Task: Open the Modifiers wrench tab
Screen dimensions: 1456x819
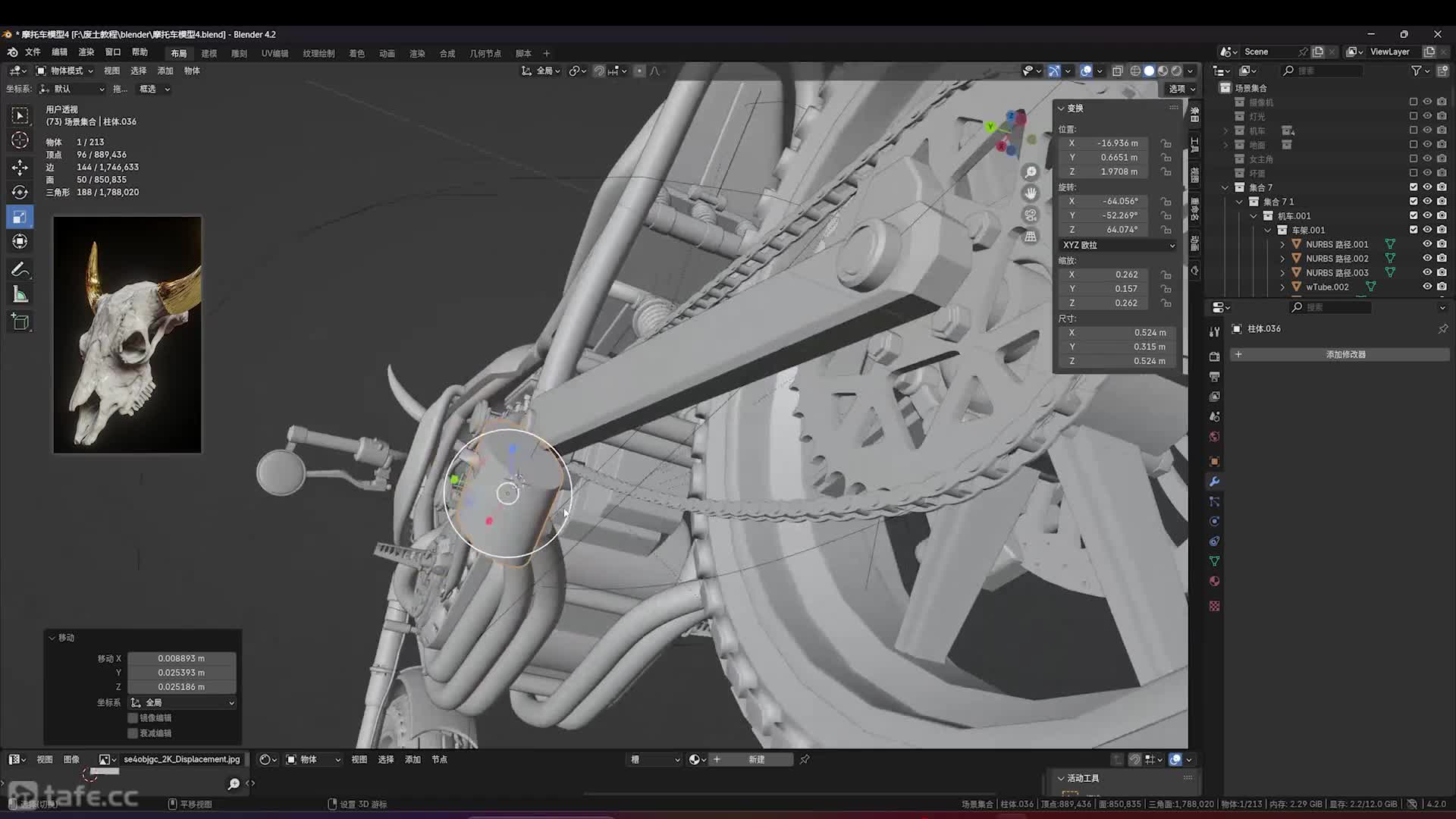Action: [x=1214, y=482]
